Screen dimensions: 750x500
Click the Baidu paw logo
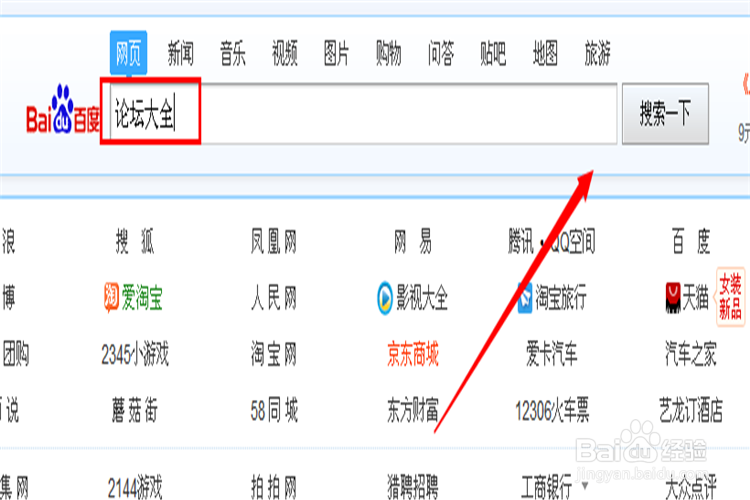(63, 110)
